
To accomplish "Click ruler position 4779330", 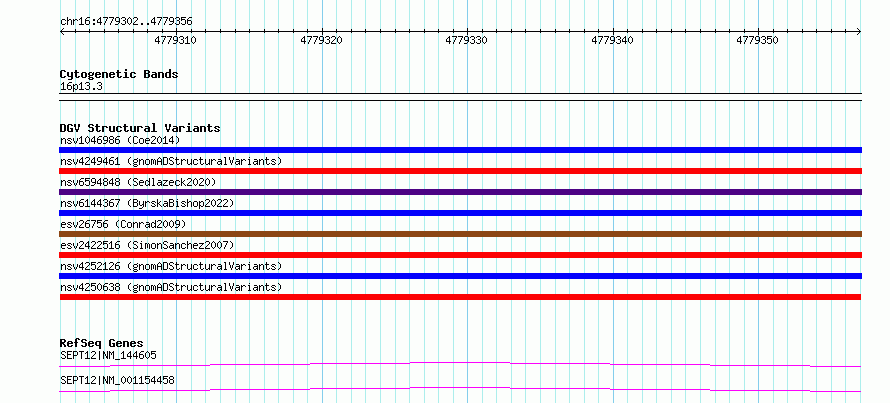I will tap(467, 40).
